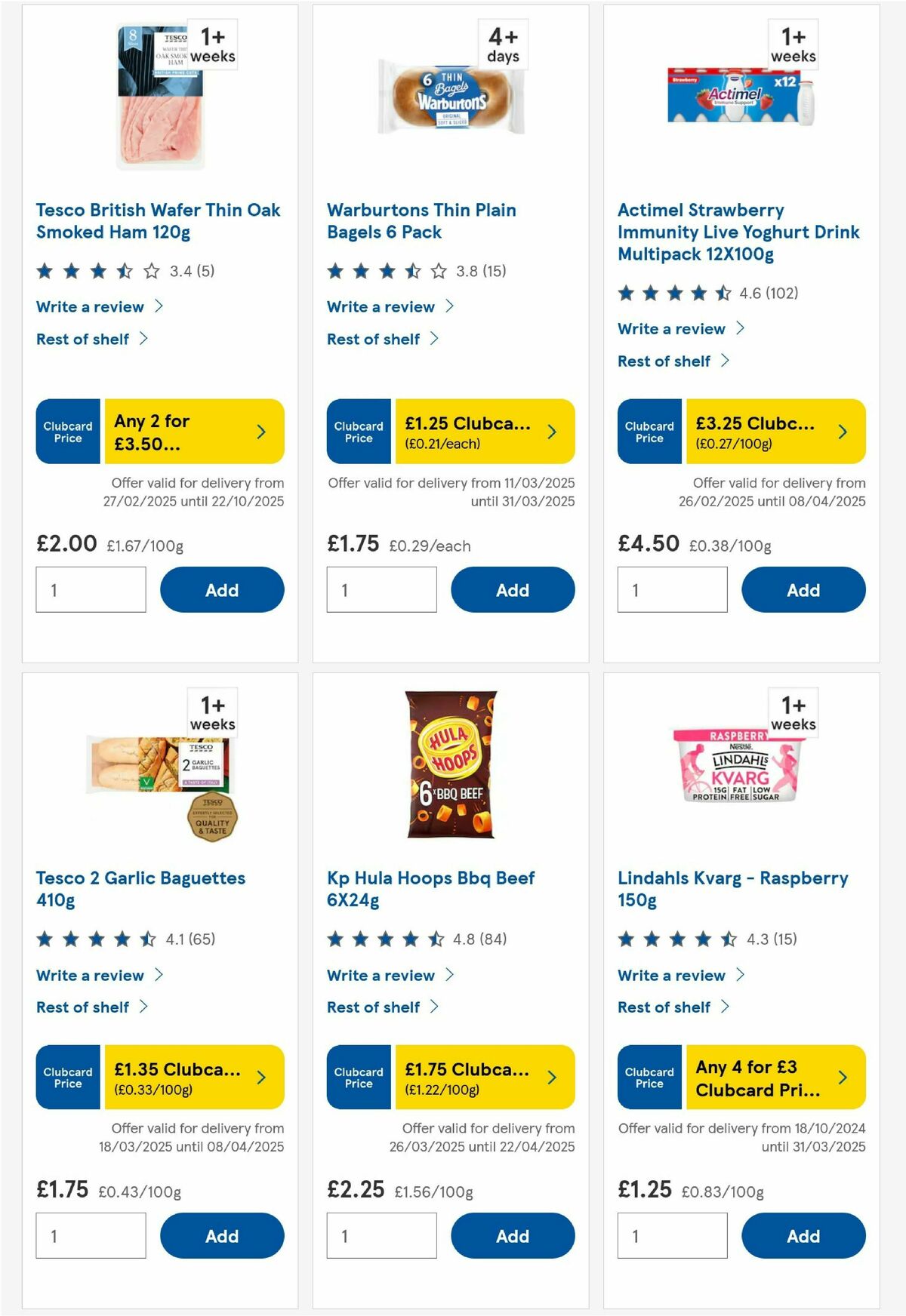Open the arrow on Lindahls Kvarg Any 4 offer
906x1316 pixels.
(x=842, y=1078)
